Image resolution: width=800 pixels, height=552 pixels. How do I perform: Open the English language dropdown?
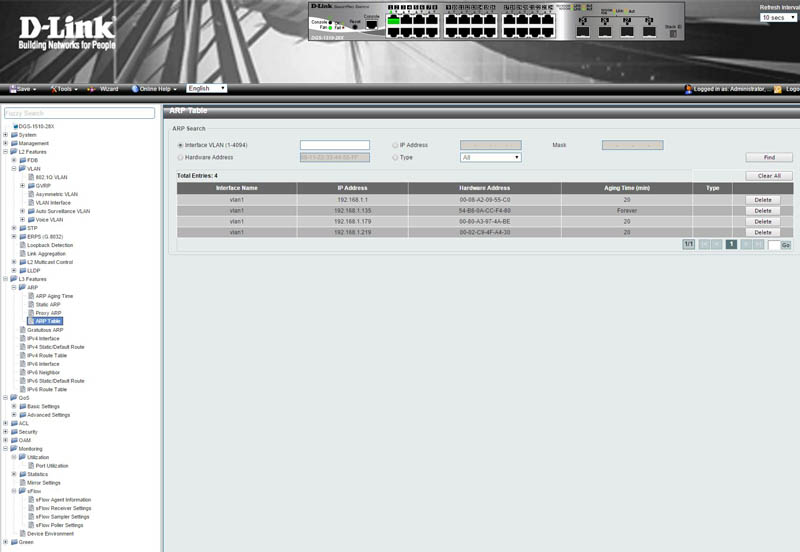(x=207, y=88)
